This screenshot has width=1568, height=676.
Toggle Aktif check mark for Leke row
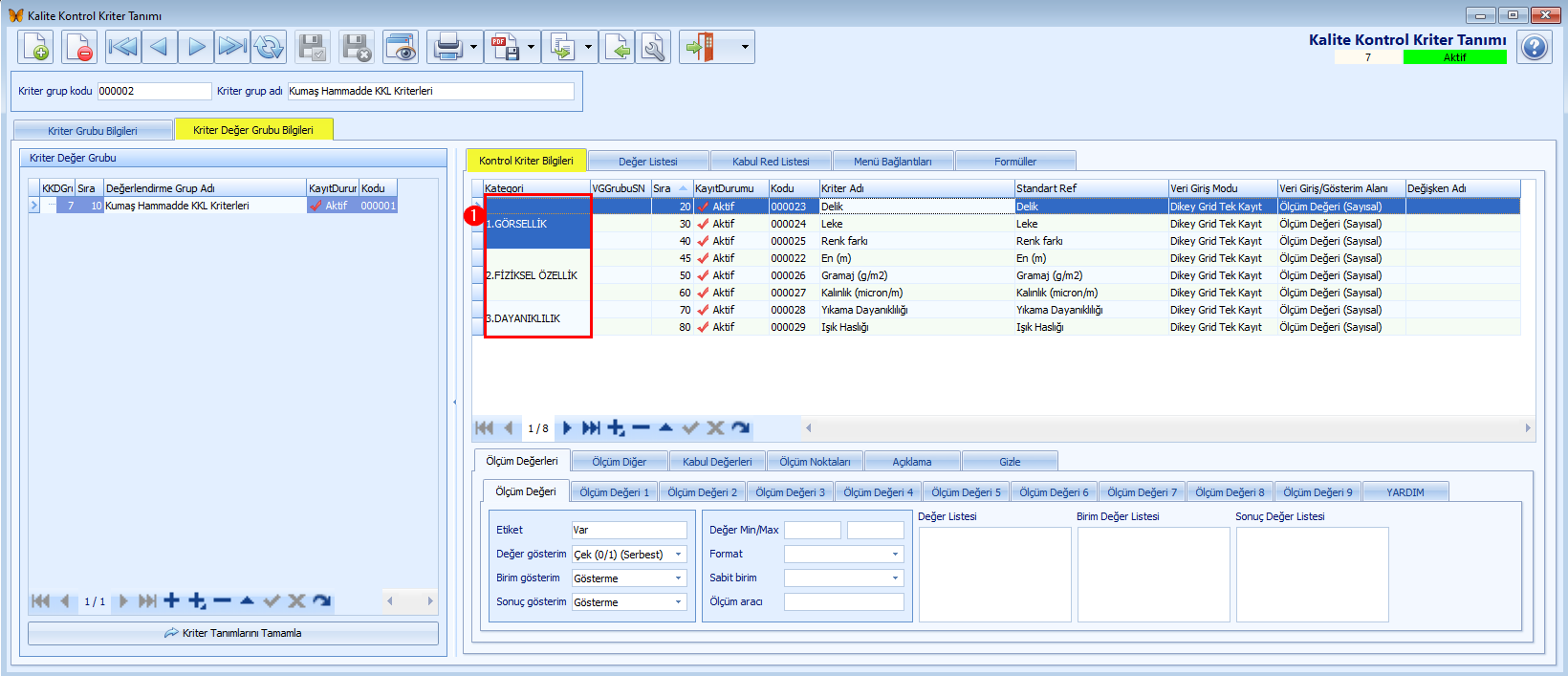coord(704,224)
